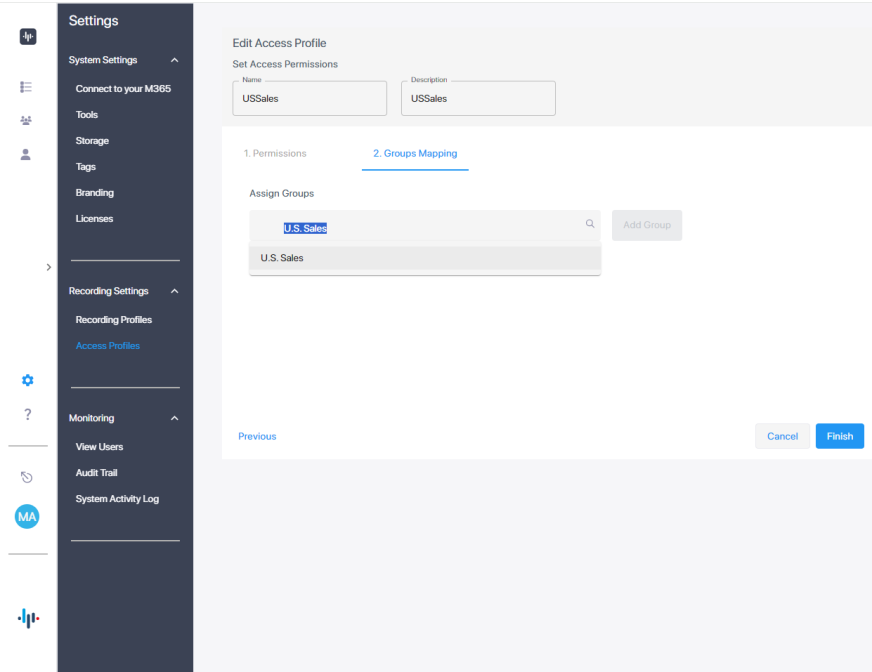Screen dimensions: 872x672
Task: Open the help question mark icon
Action: coord(28,414)
